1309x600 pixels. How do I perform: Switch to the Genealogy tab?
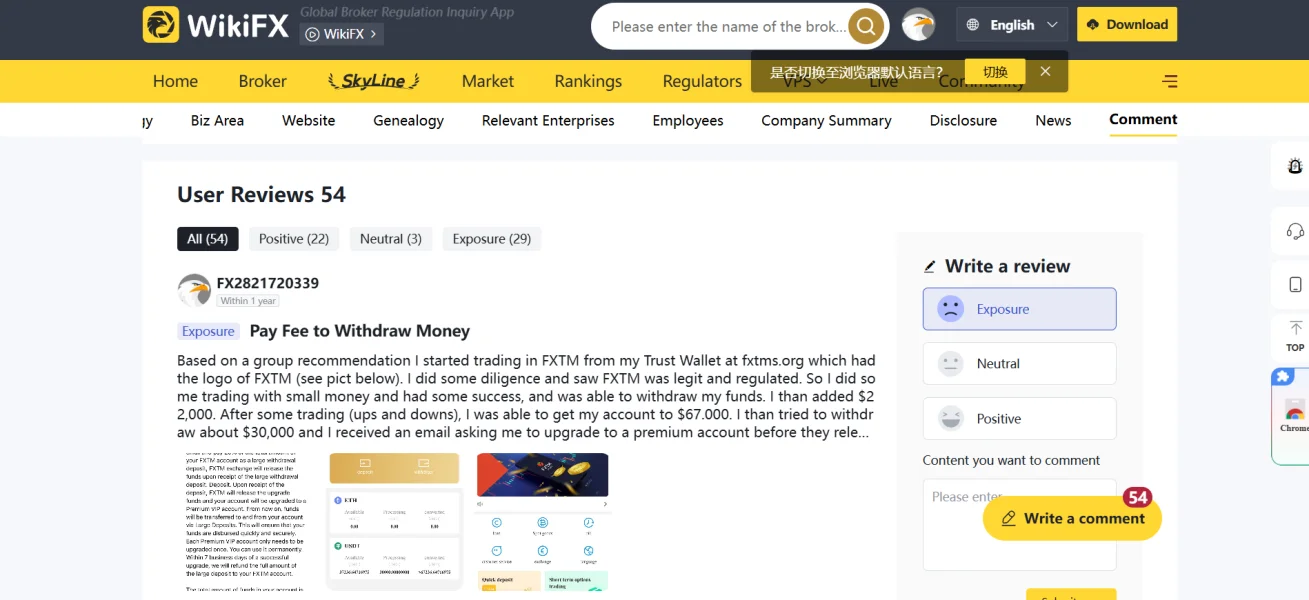(408, 120)
